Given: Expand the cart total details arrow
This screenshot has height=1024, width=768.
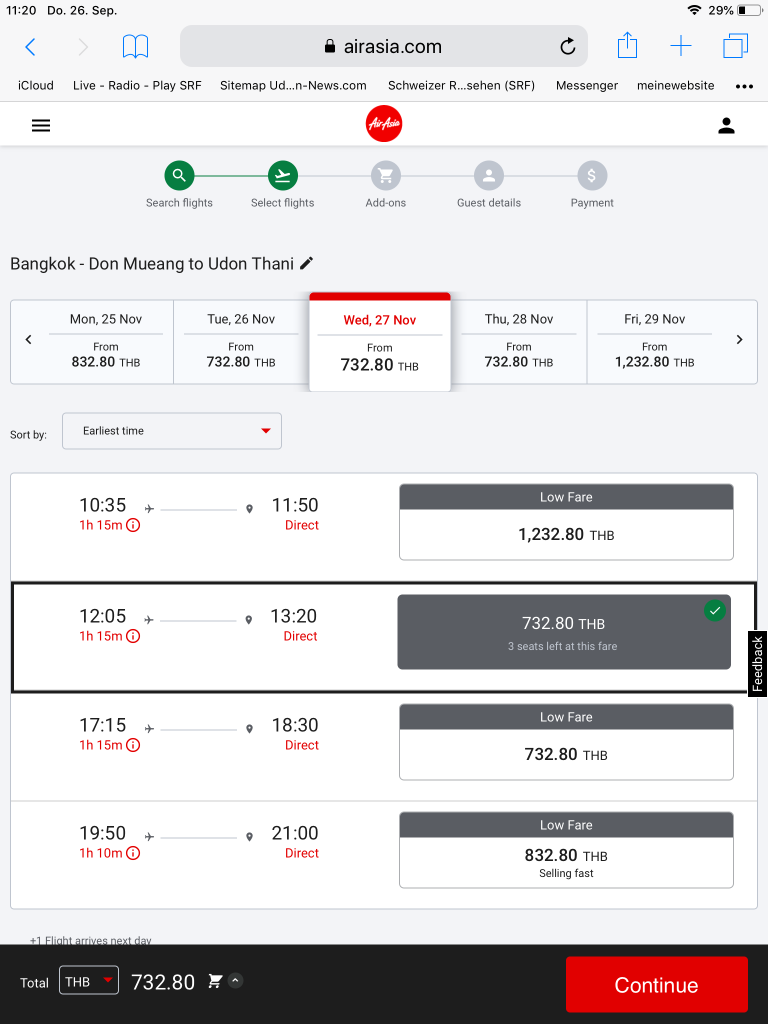Looking at the screenshot, I should [235, 981].
